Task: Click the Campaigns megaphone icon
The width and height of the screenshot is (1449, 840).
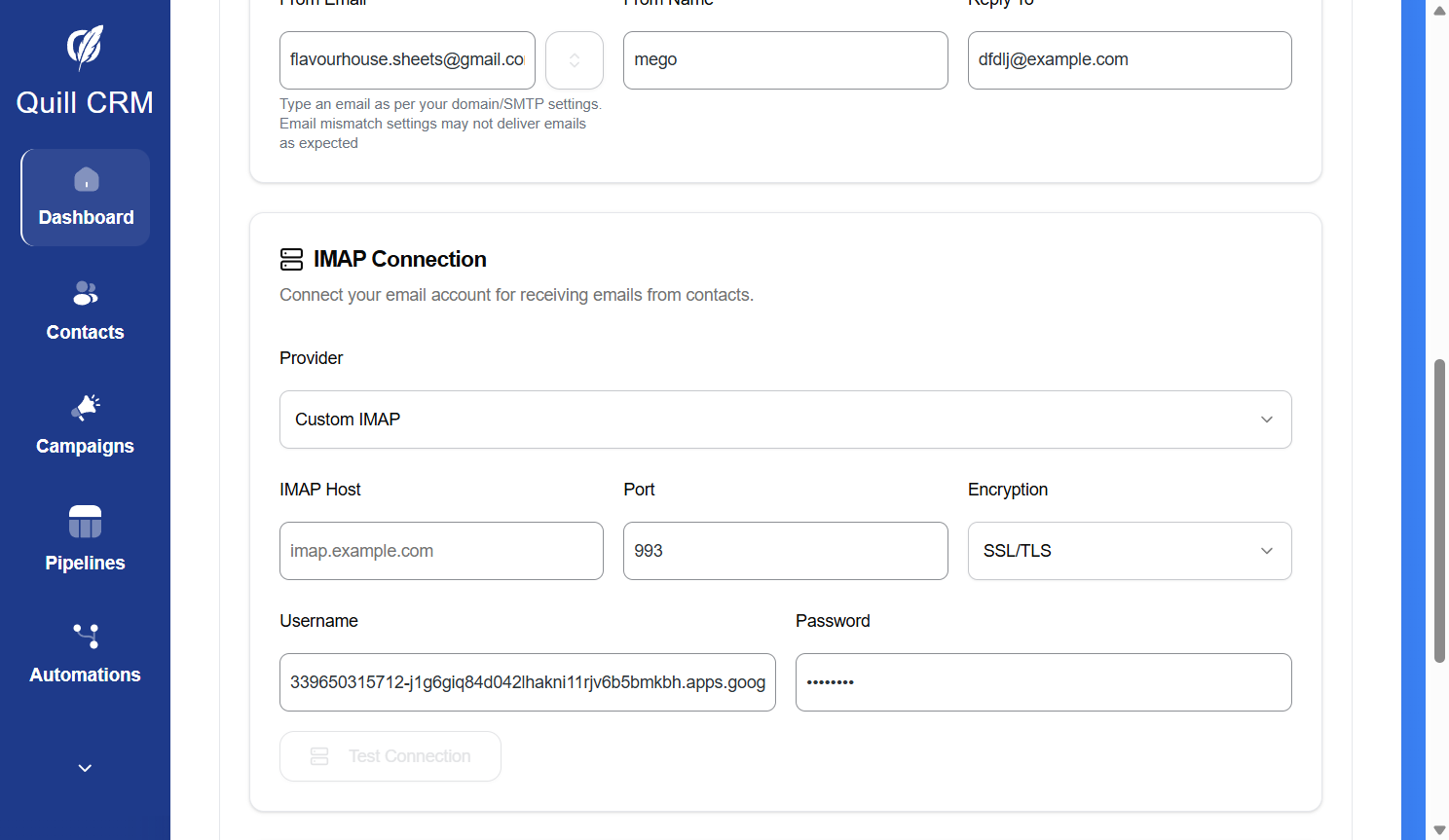Action: click(85, 407)
